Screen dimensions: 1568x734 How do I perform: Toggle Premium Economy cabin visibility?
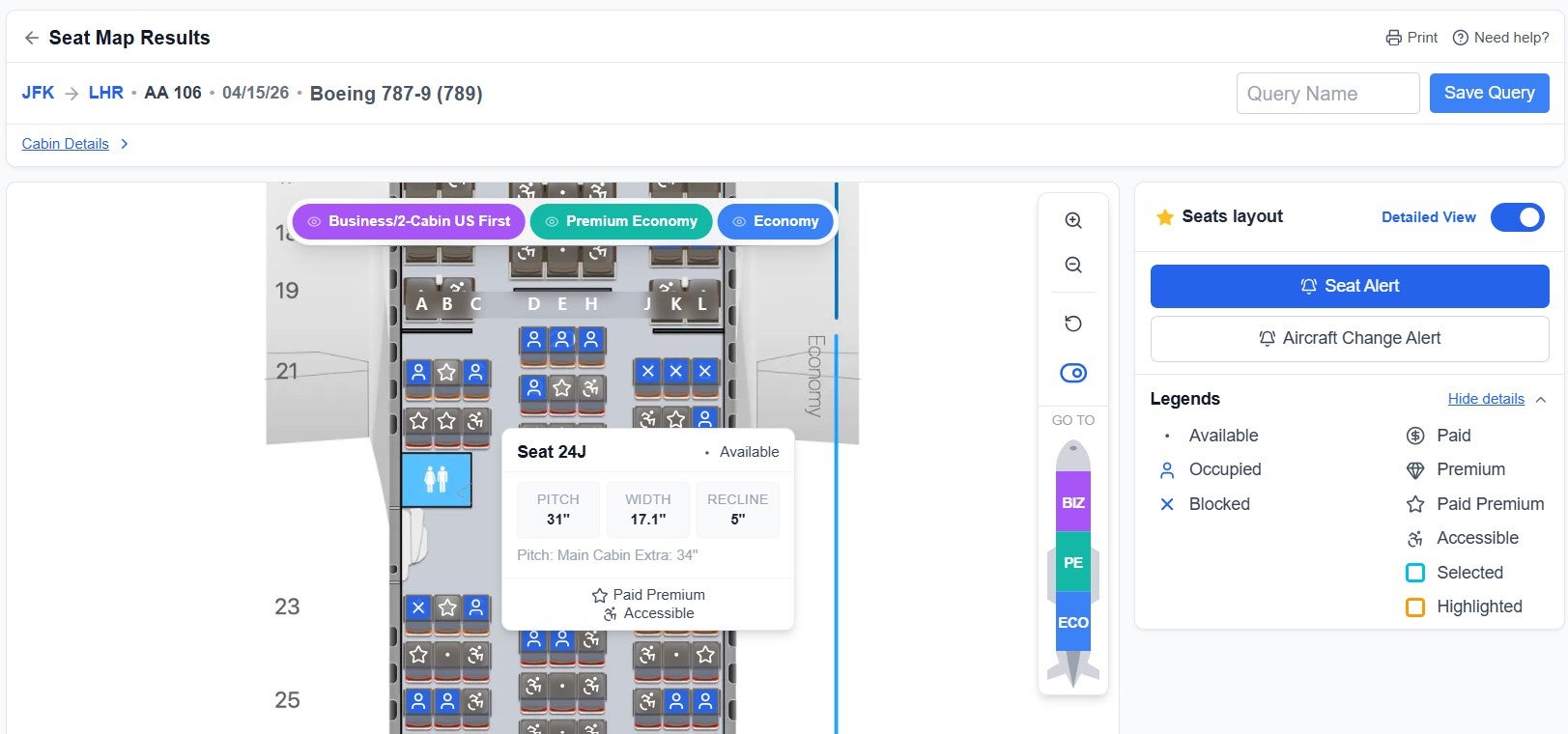click(x=620, y=221)
